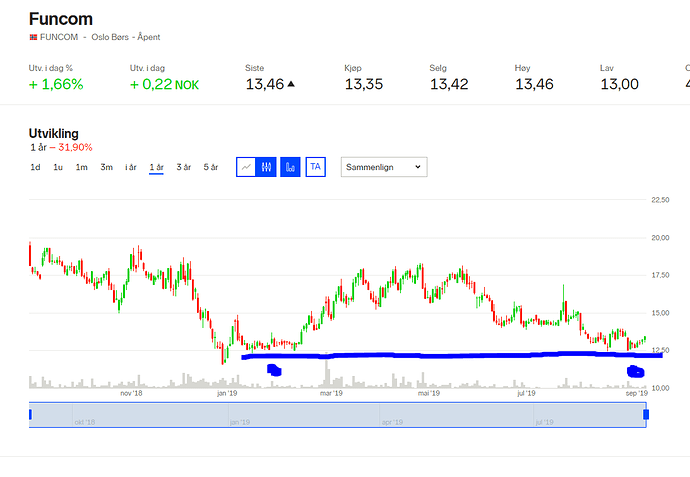Click the 20,00 price axis label
690x477 pixels.
point(660,238)
